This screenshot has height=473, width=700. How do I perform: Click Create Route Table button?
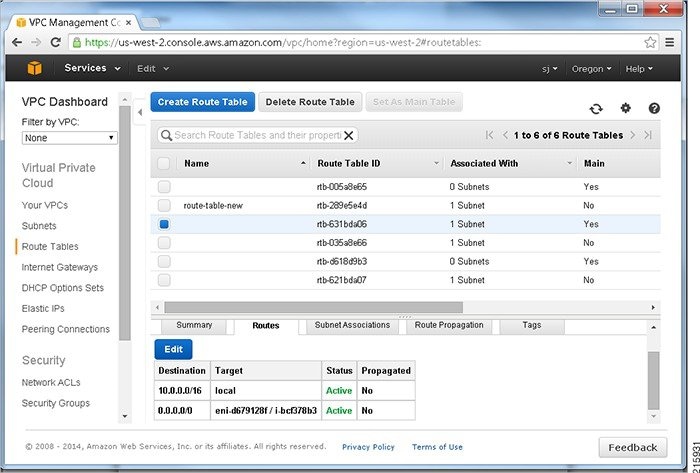(203, 102)
